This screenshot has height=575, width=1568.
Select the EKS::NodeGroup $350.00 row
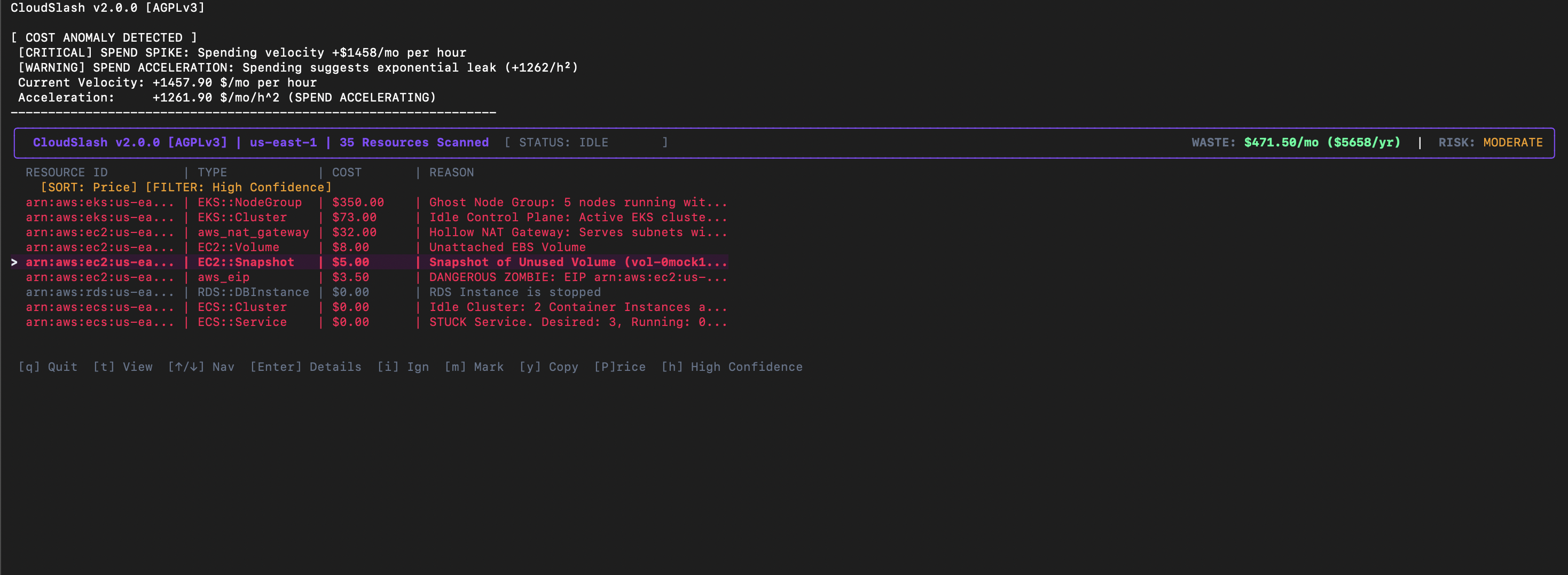click(x=376, y=202)
